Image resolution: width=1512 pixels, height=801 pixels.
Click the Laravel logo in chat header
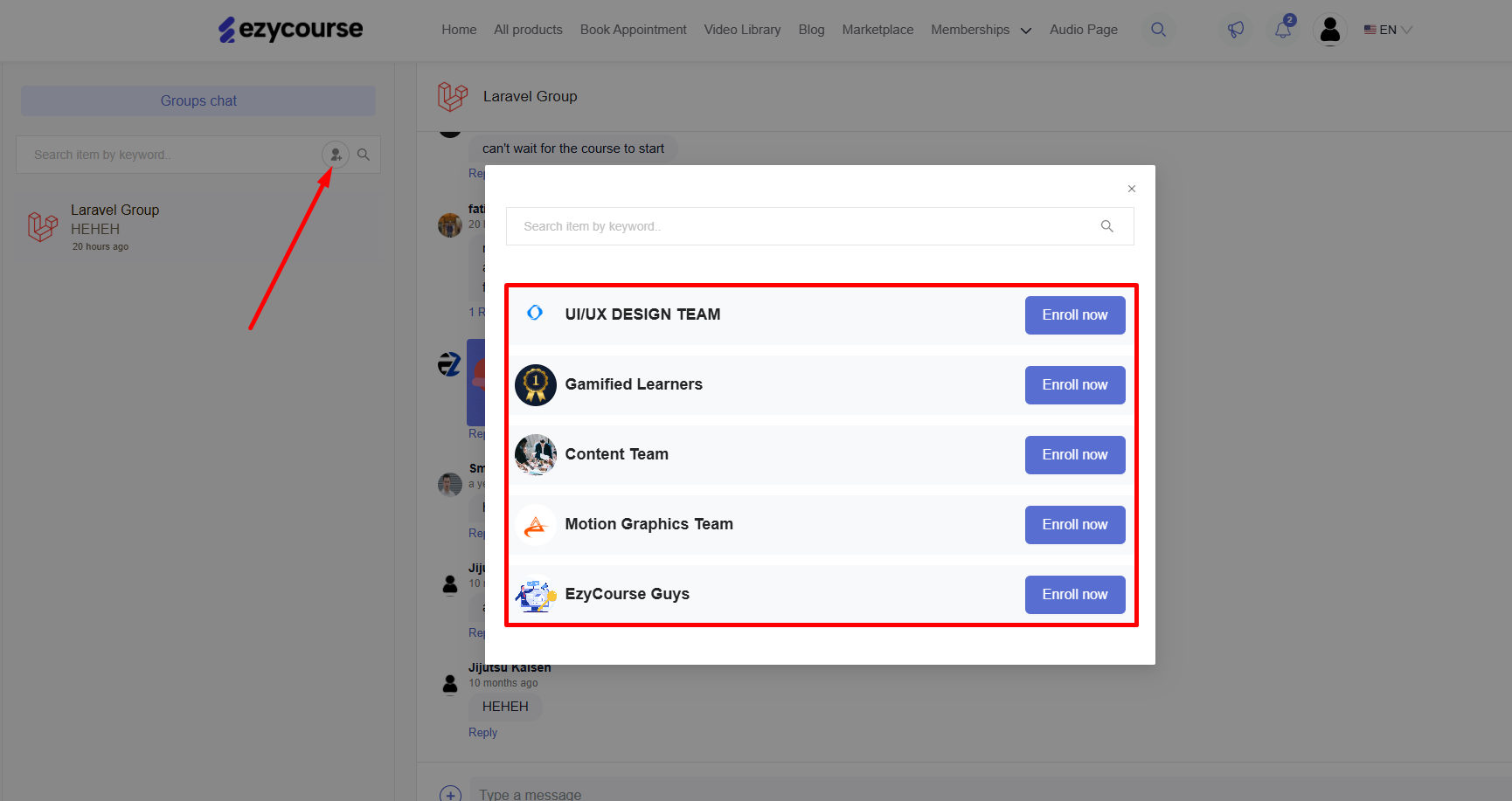[453, 96]
